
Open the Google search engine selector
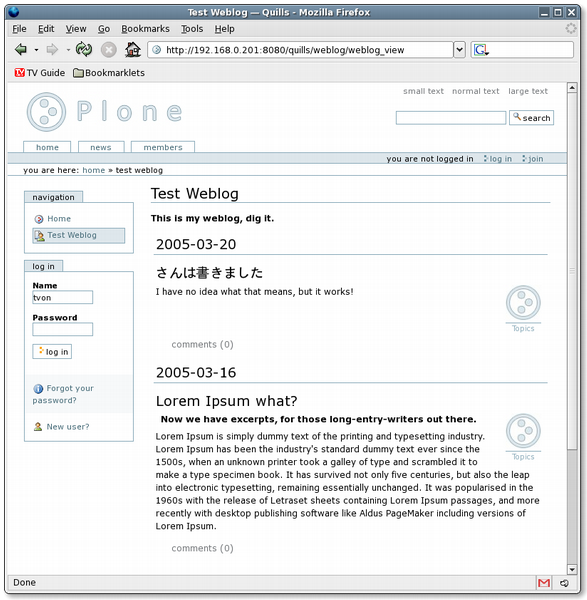point(481,50)
